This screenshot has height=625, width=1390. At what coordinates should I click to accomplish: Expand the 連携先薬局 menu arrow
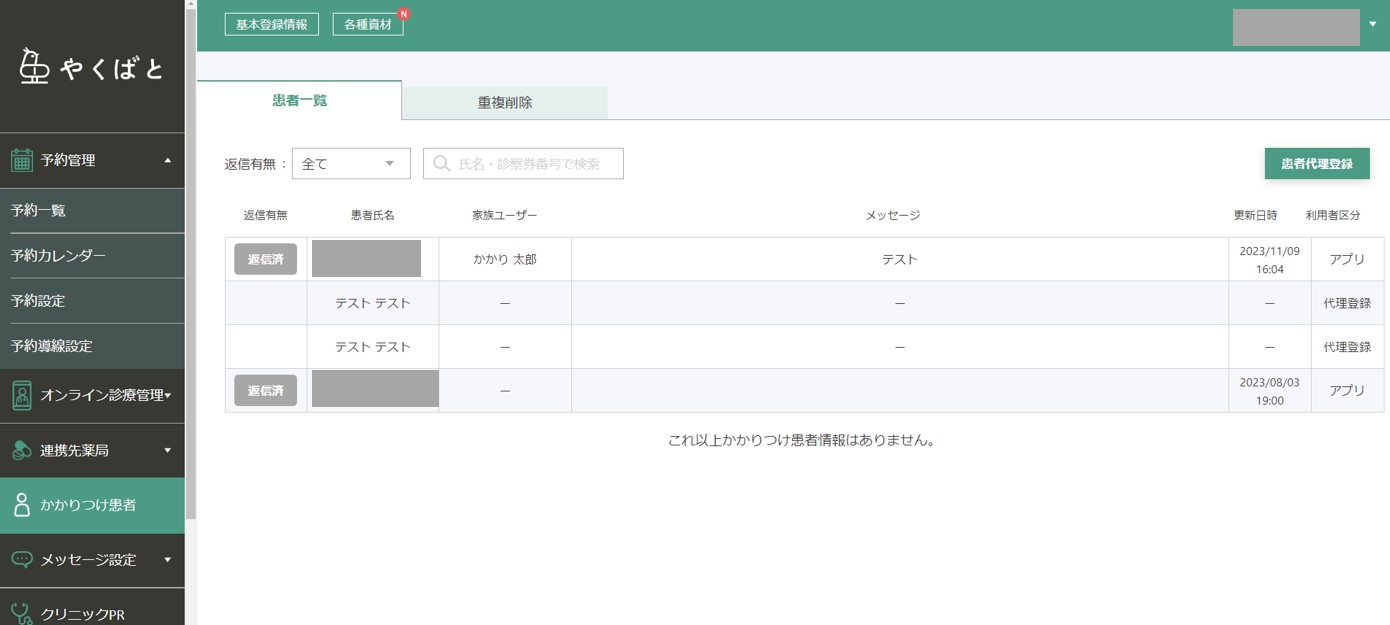[x=168, y=451]
